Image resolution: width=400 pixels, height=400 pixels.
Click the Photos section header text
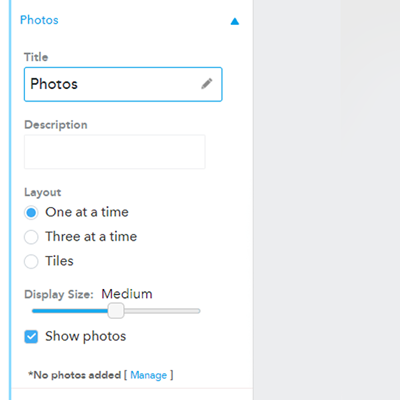tap(39, 20)
